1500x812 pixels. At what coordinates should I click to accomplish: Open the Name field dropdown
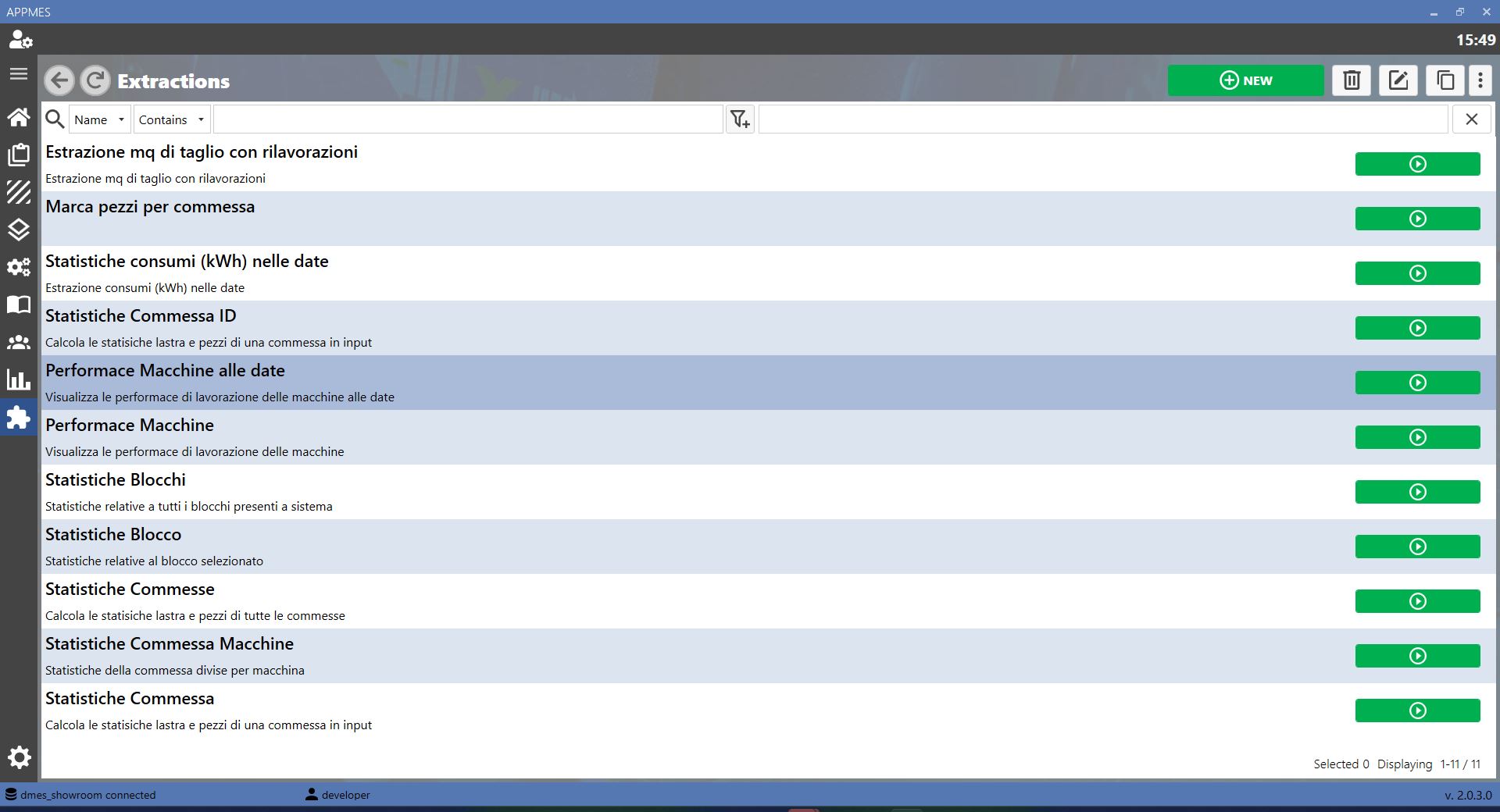pos(100,119)
